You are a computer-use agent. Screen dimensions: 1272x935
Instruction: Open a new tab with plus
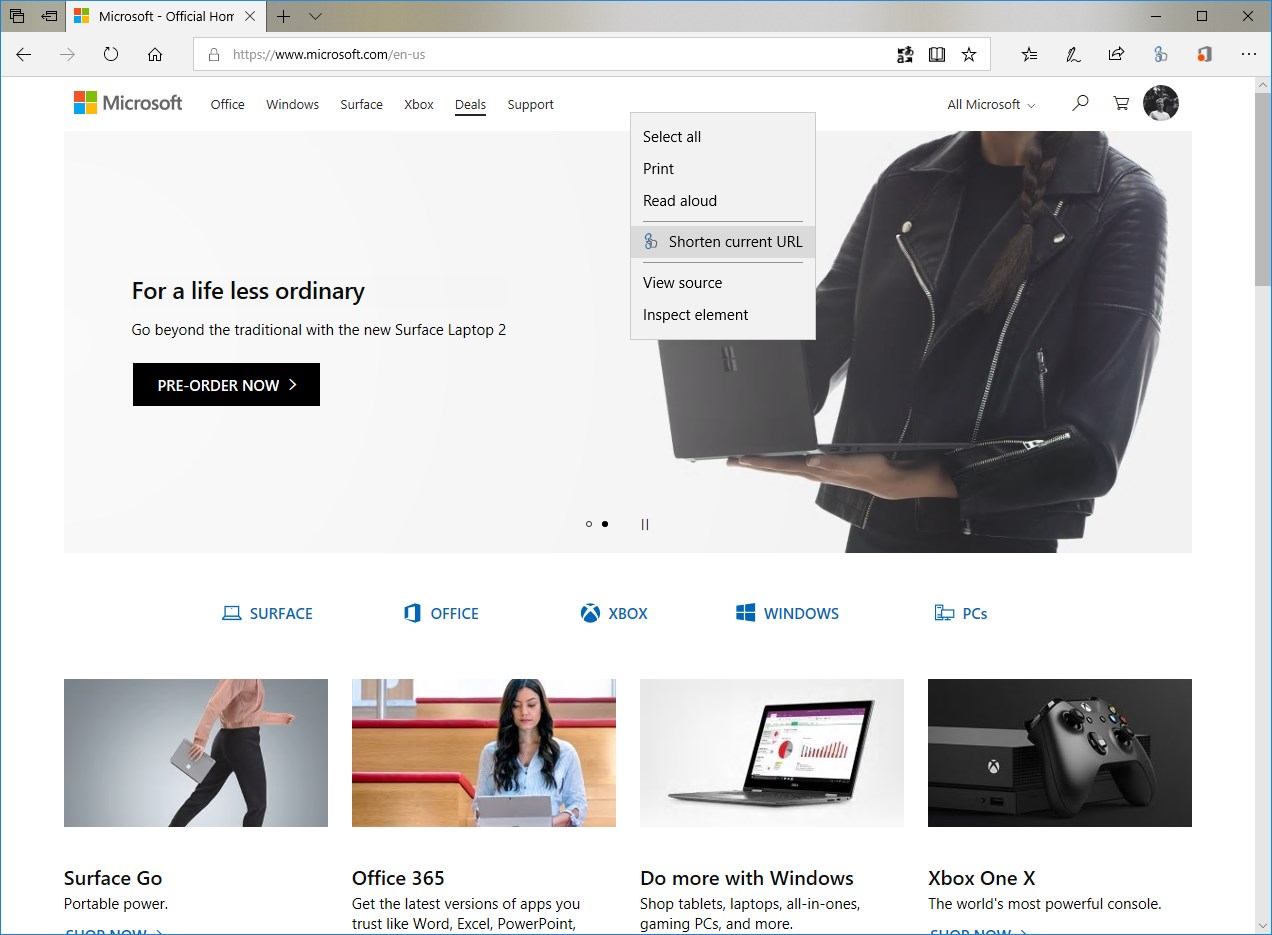point(284,16)
